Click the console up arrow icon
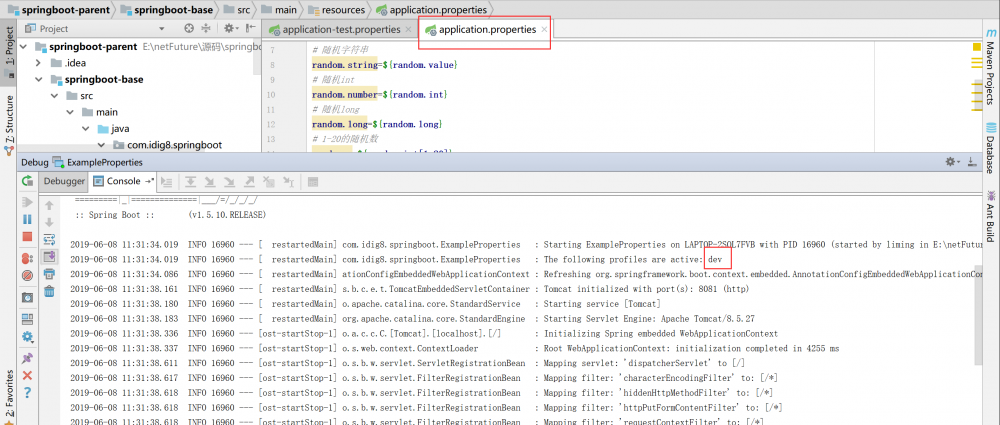 (49, 205)
